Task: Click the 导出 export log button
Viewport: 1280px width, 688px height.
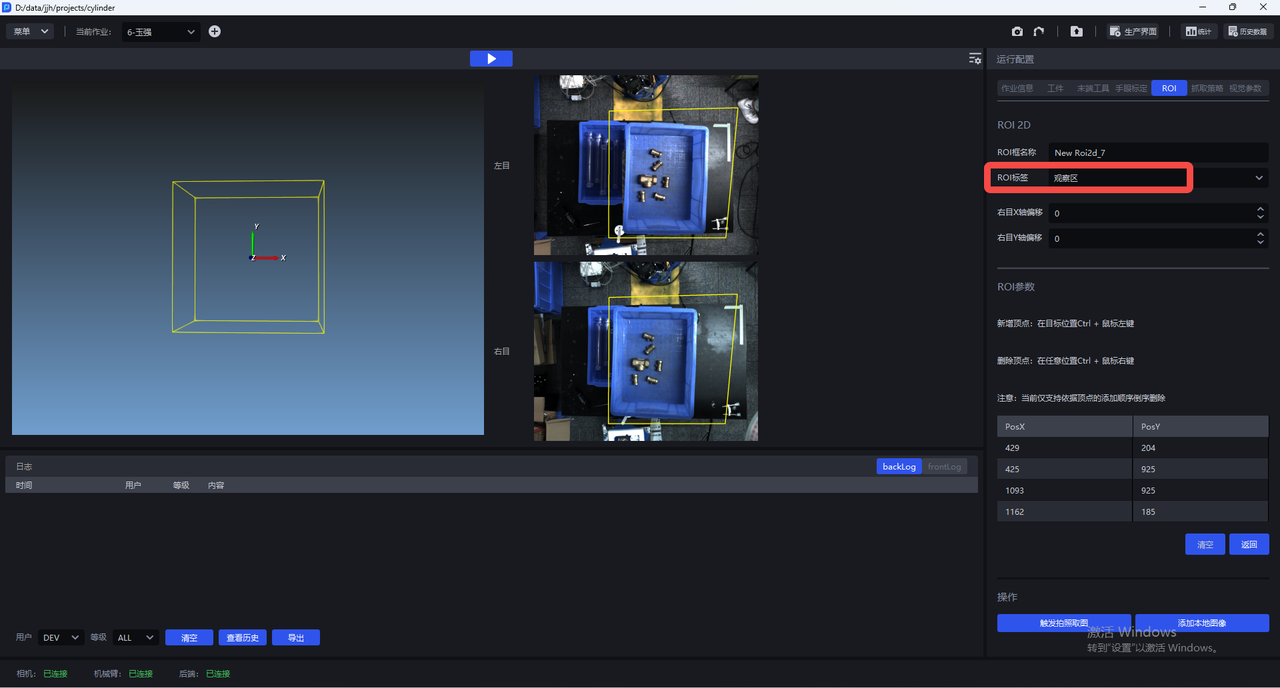Action: (x=295, y=638)
